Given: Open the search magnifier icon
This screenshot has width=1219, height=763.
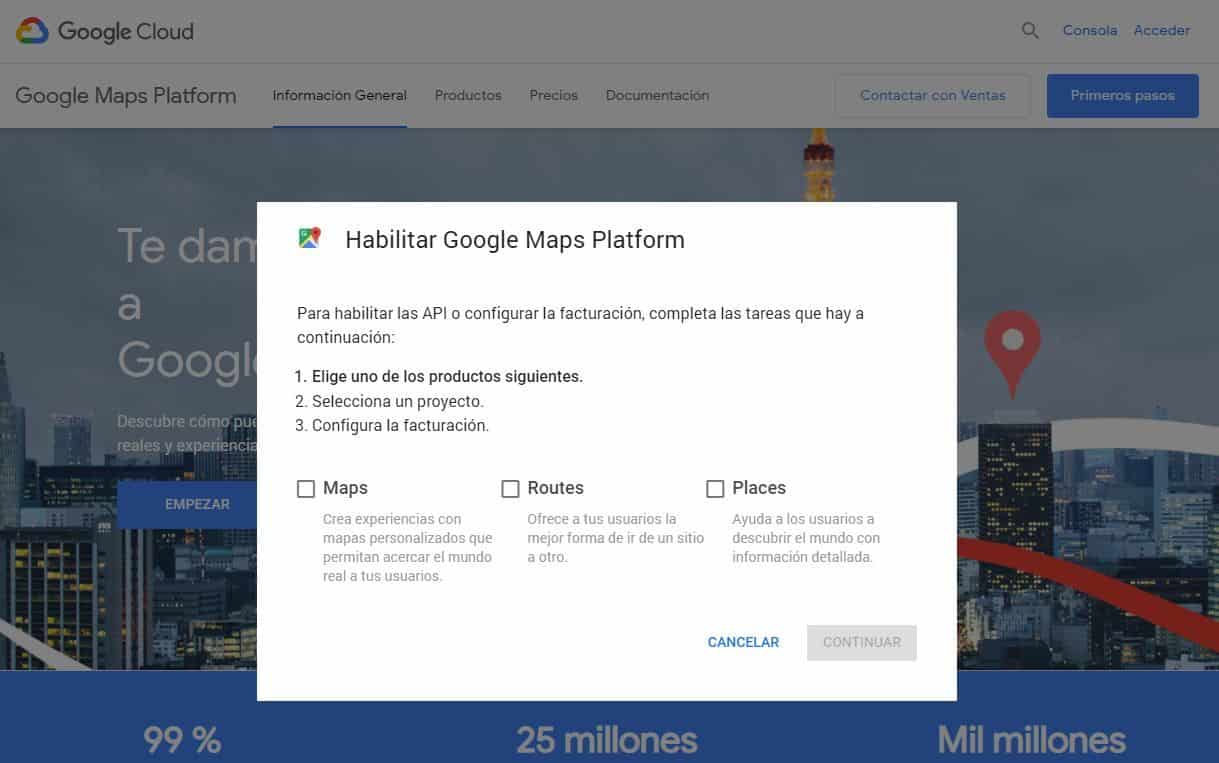Looking at the screenshot, I should 1029,30.
